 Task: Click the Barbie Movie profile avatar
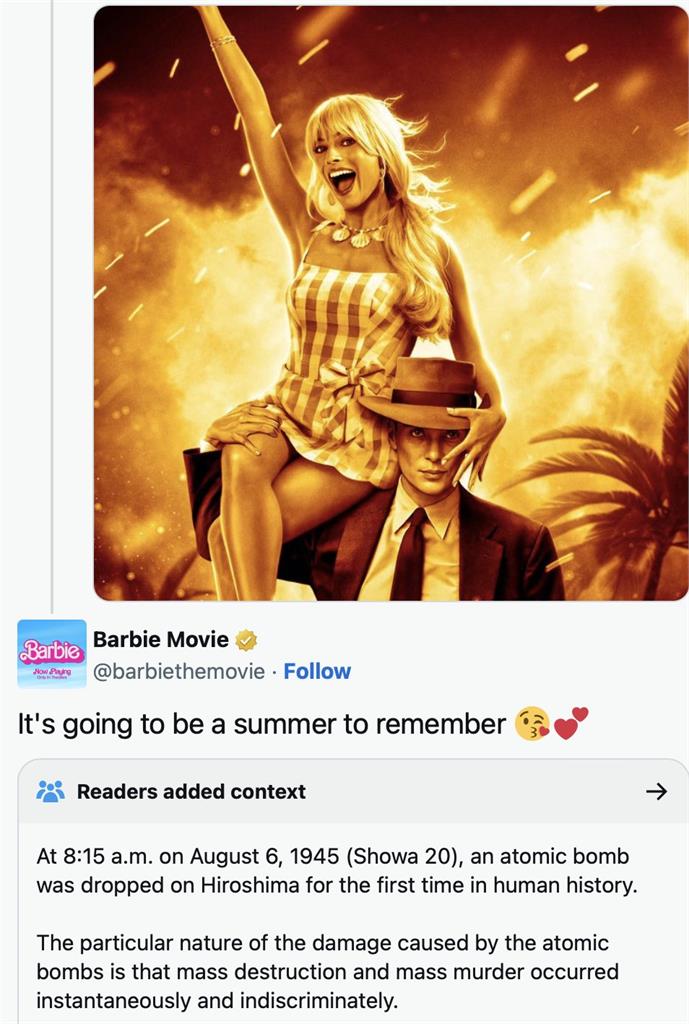coord(52,654)
